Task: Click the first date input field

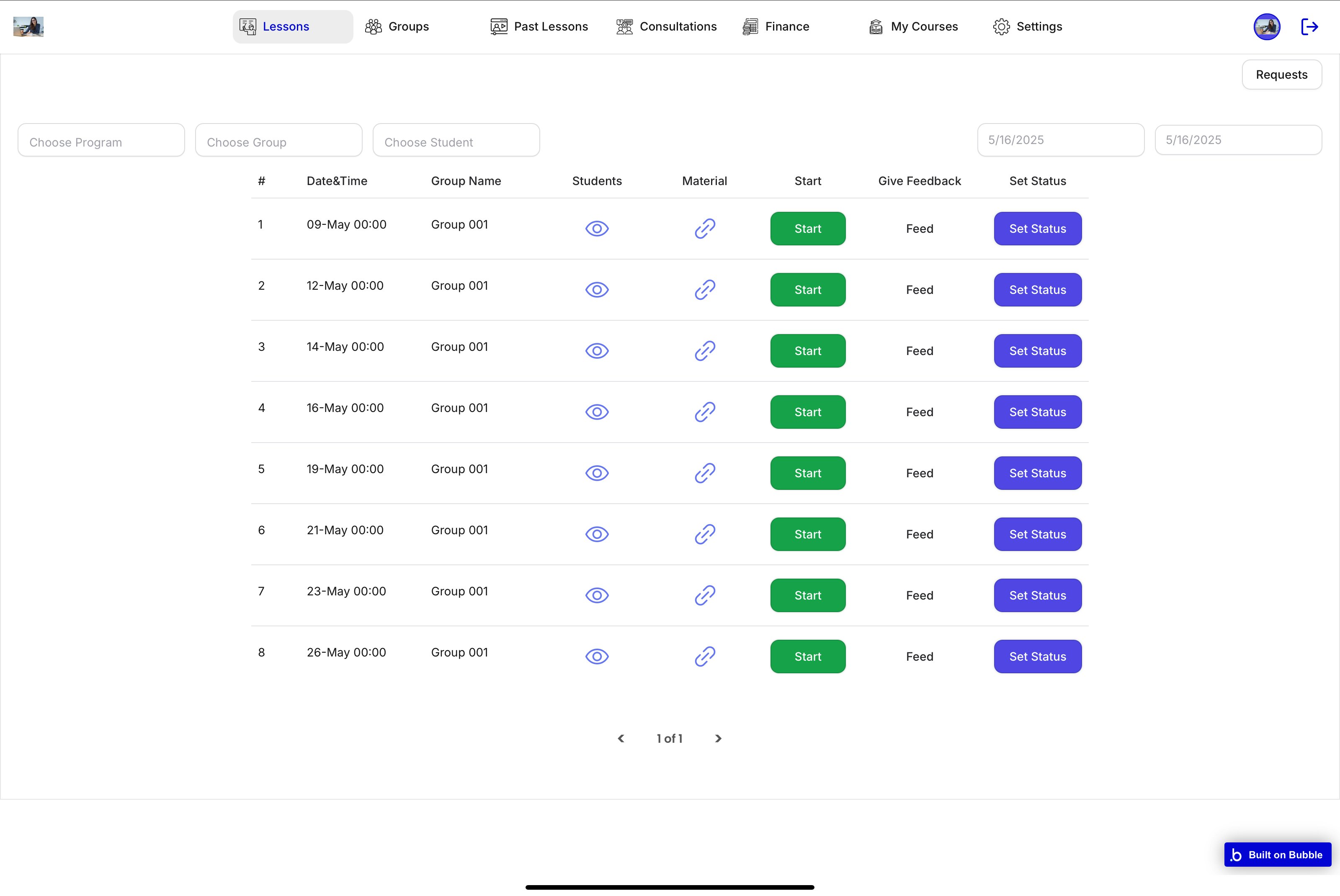Action: (x=1060, y=140)
